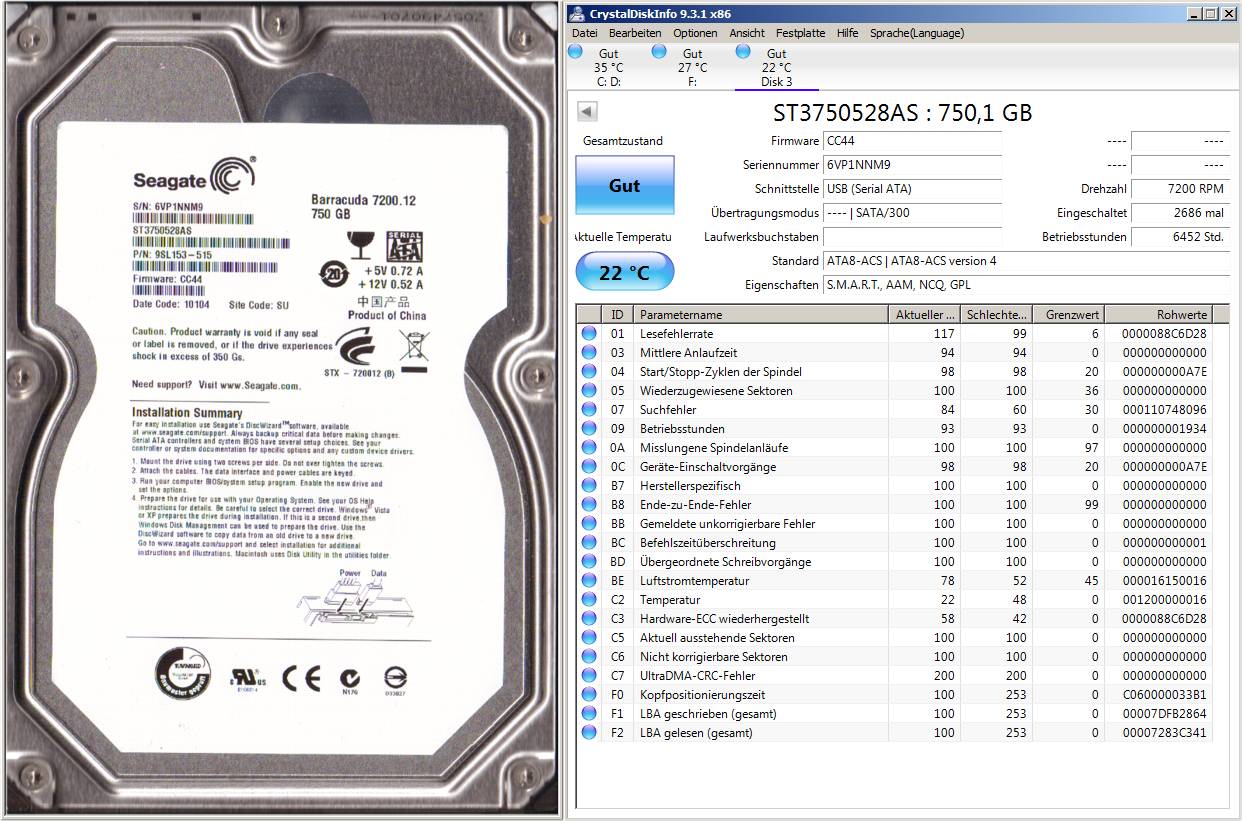1242x821 pixels.
Task: Click status icon for Start/Stopp-Zyklen der Spindel
Action: [589, 372]
